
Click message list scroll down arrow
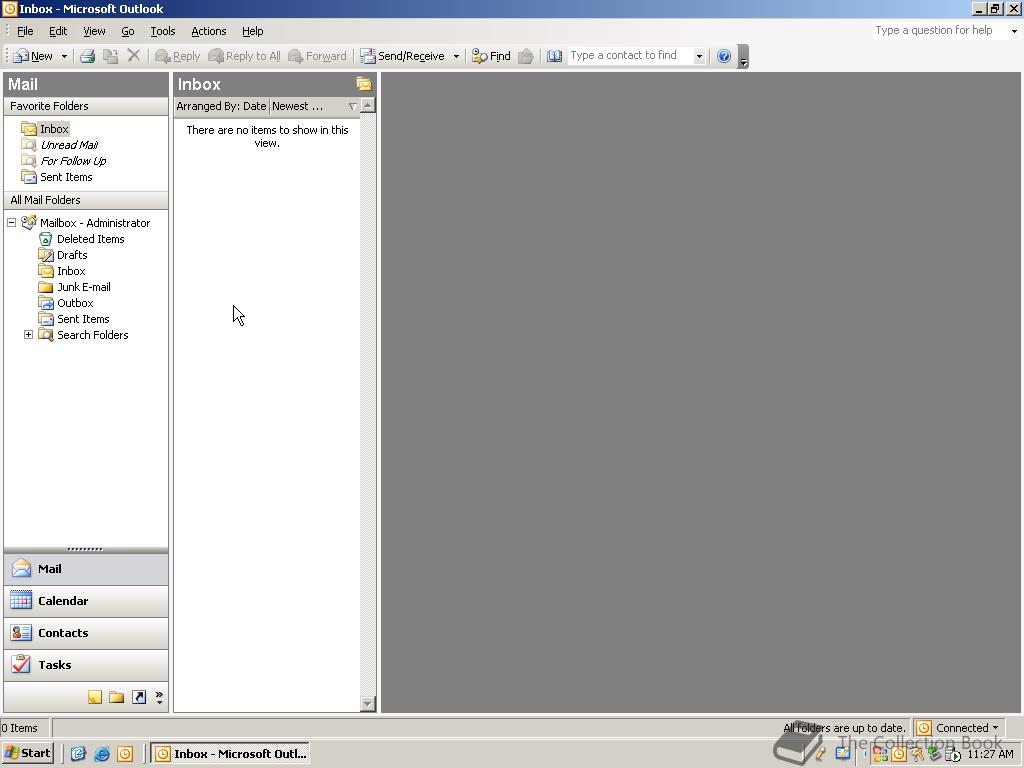tap(368, 704)
